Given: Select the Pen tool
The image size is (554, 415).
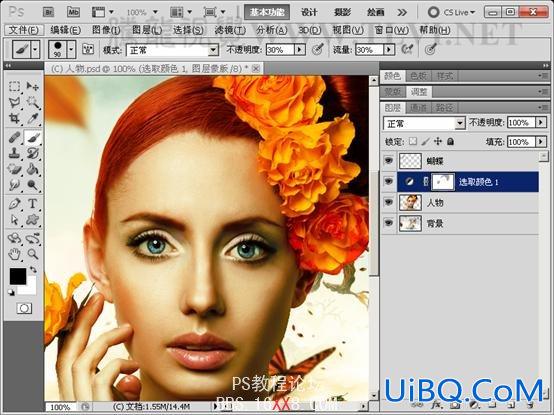Looking at the screenshot, I should pyautogui.click(x=14, y=203).
